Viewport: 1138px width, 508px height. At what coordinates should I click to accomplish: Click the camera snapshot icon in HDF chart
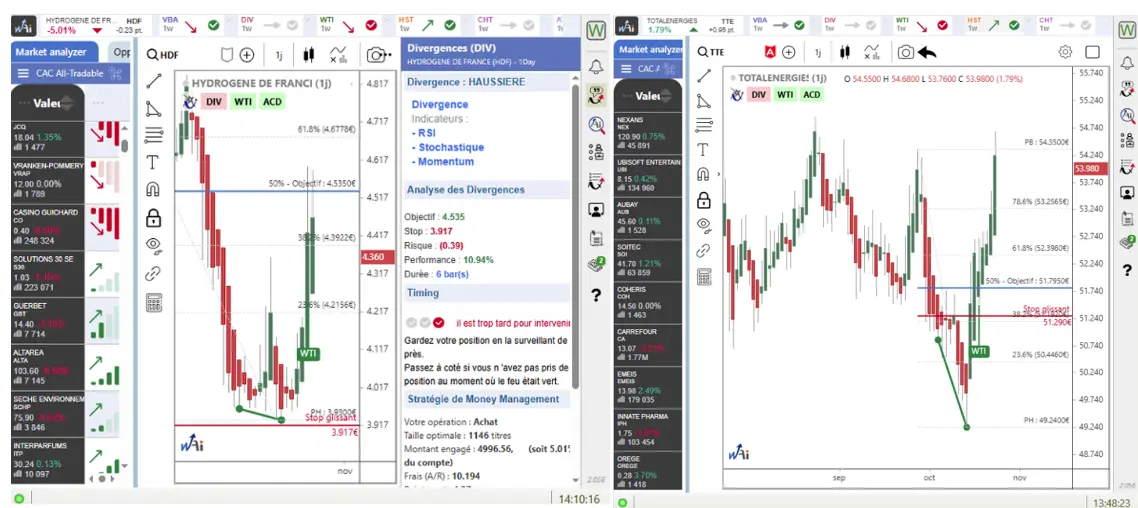377,54
